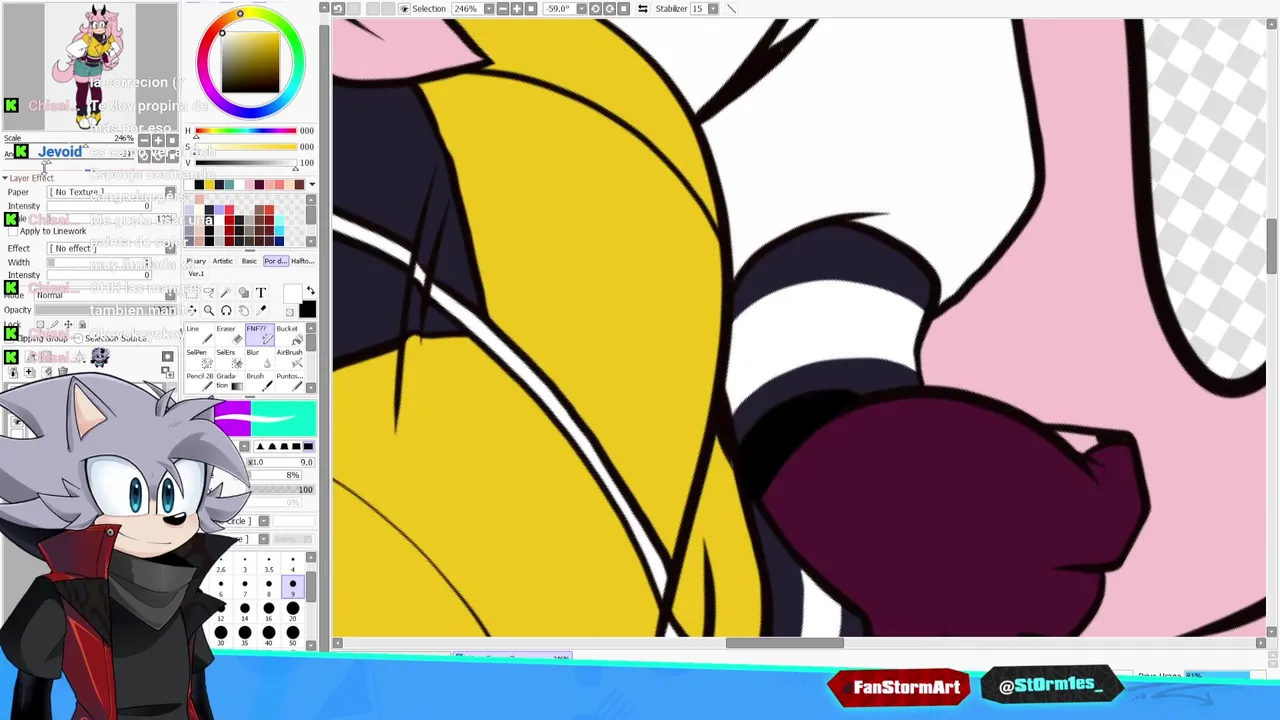Viewport: 1280px width, 720px height.
Task: Enable Apply to Linework checkbox
Action: pos(13,231)
